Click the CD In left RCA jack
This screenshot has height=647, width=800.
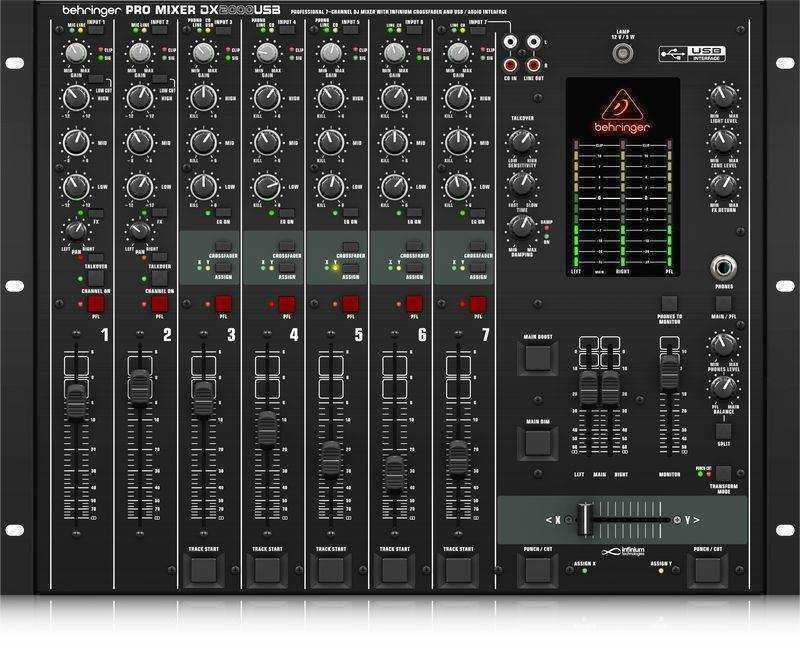coord(510,42)
